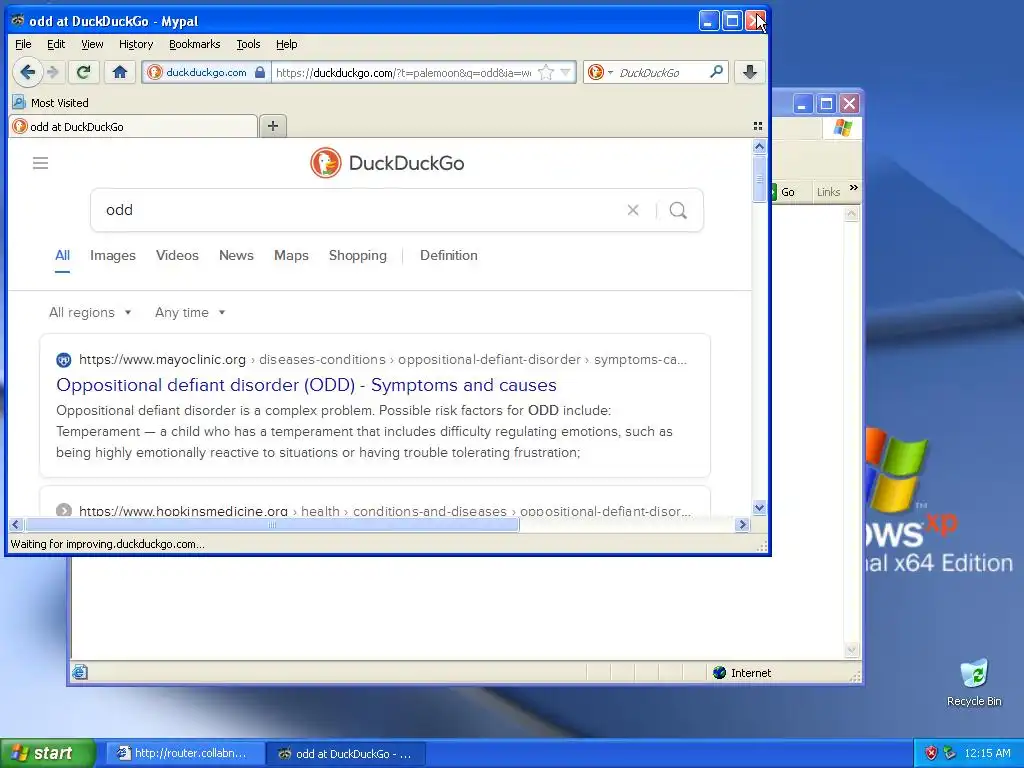This screenshot has width=1024, height=768.
Task: Click the network connection tray icon
Action: 950,753
